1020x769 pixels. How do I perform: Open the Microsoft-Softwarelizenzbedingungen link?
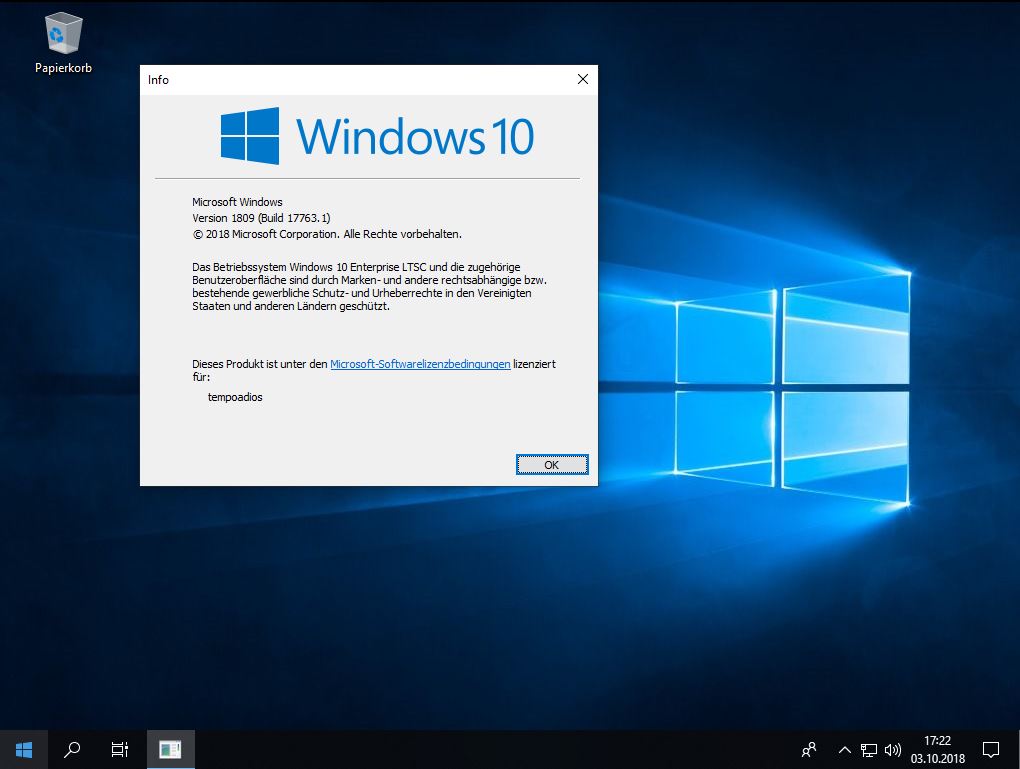tap(420, 364)
